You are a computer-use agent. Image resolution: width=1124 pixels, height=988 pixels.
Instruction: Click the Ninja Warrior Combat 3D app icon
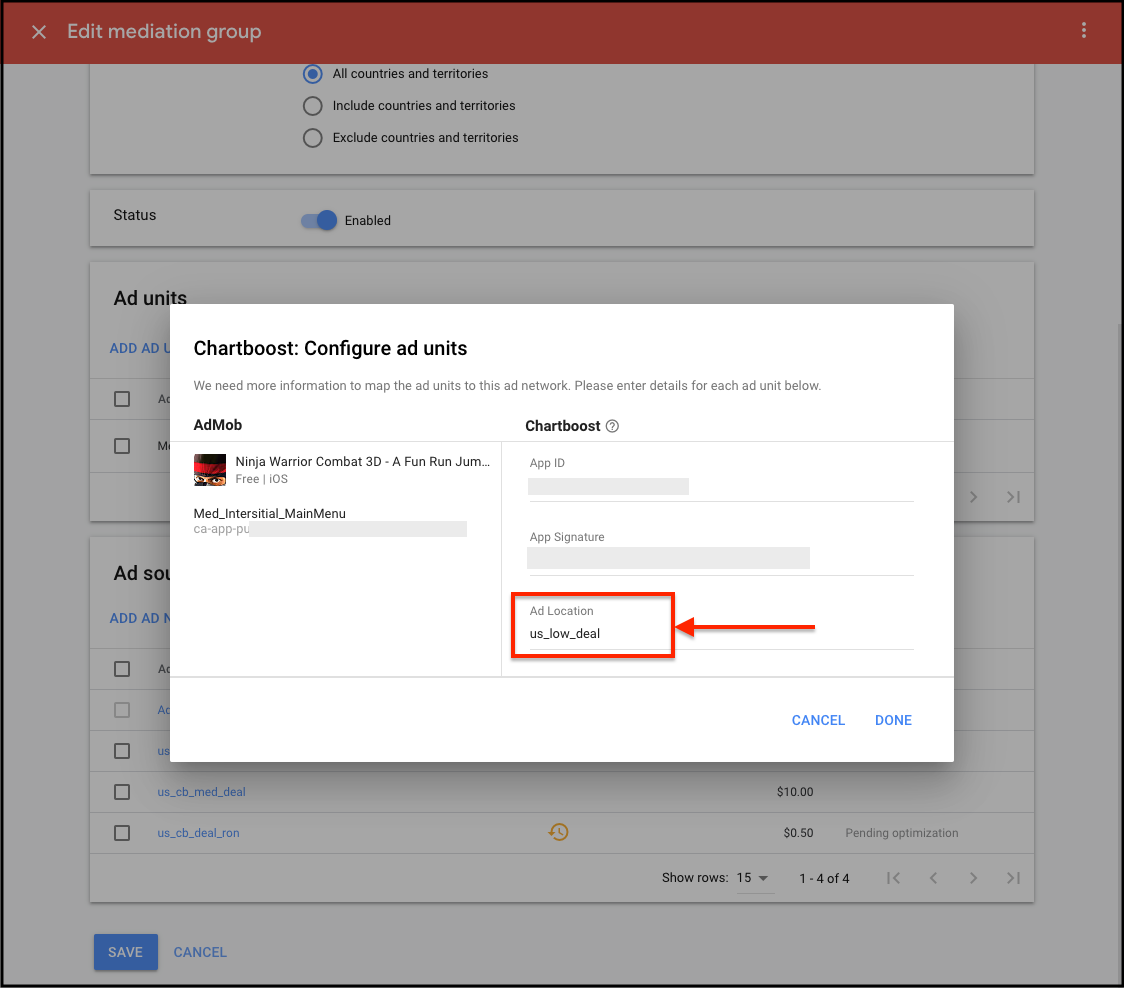pyautogui.click(x=210, y=470)
